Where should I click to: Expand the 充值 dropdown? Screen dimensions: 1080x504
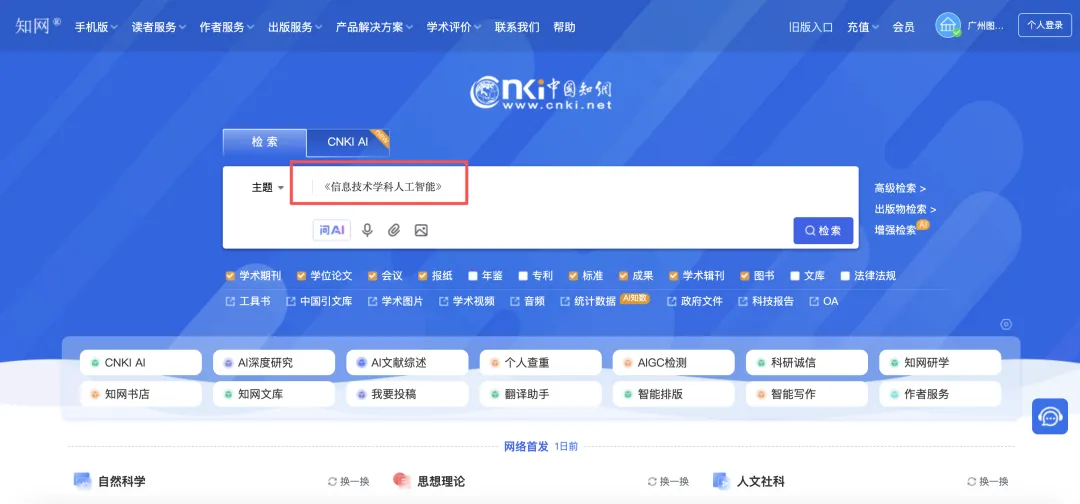863,28
